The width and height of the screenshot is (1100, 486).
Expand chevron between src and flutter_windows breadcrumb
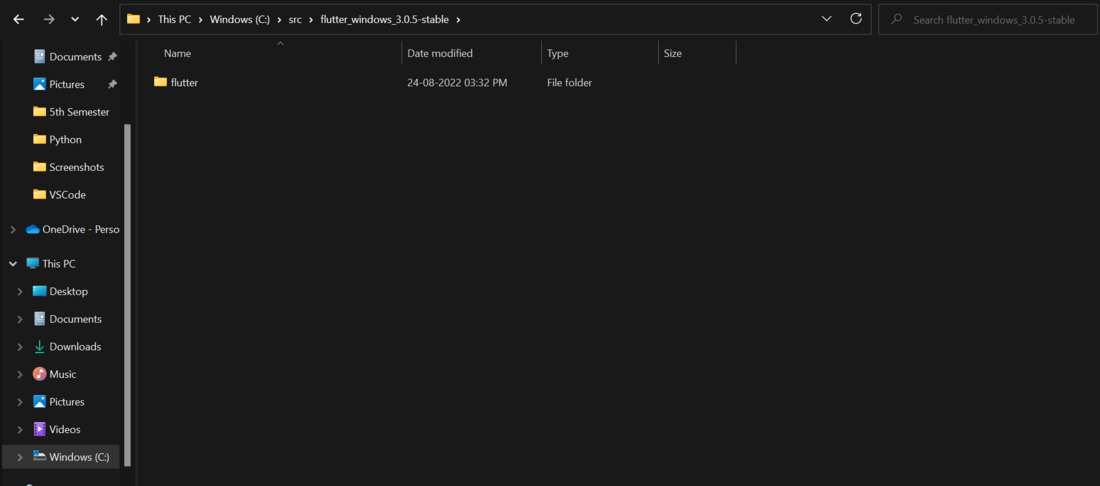tap(311, 20)
